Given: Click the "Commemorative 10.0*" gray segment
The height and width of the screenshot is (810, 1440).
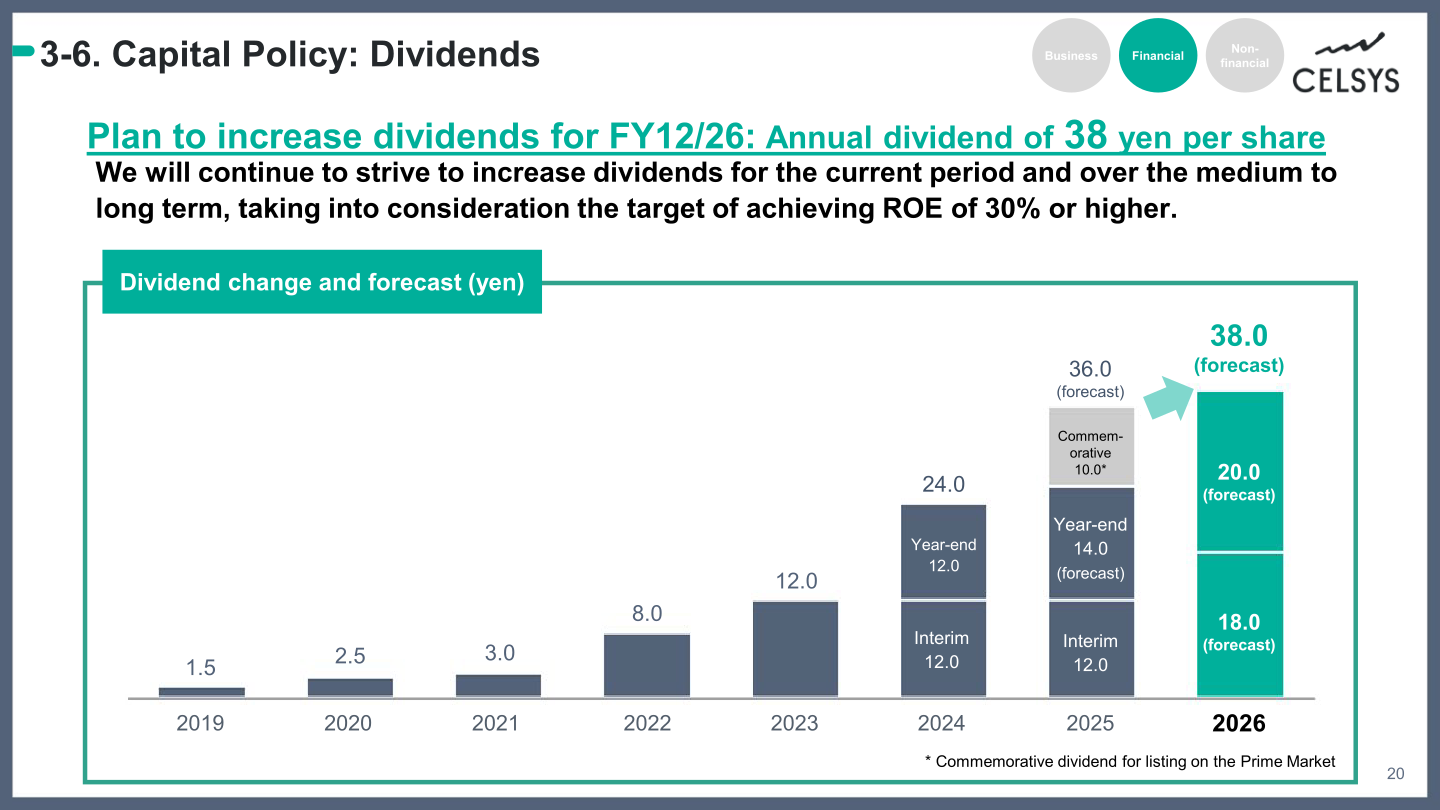Looking at the screenshot, I should pos(1091,446).
